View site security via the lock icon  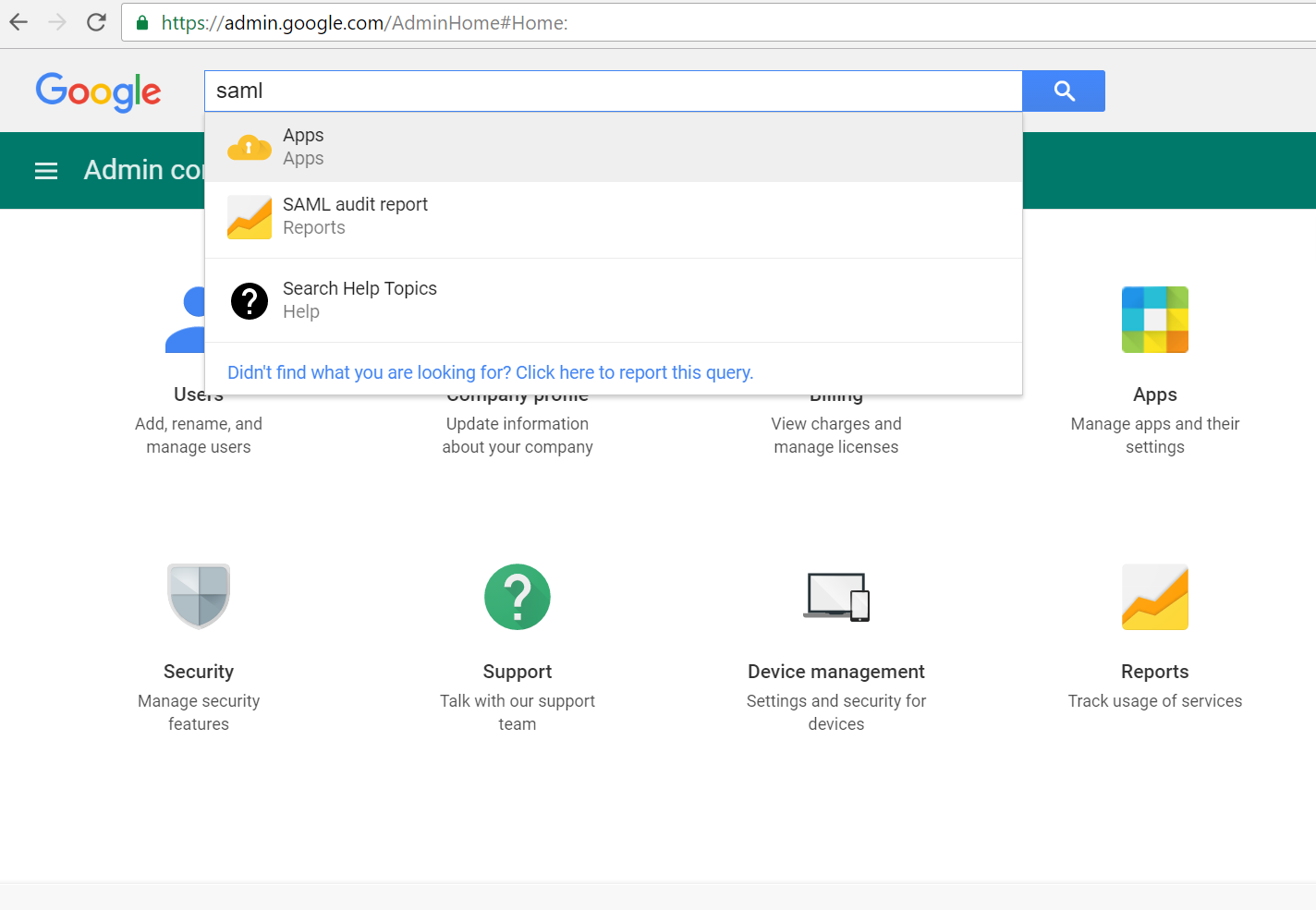(x=141, y=22)
